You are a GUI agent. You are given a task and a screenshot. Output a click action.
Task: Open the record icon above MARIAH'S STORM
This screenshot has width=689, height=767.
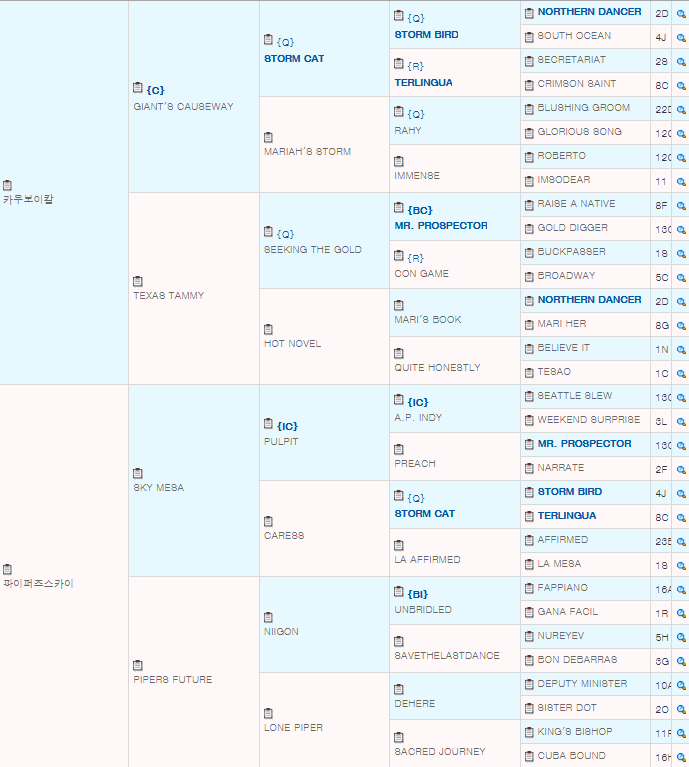[268, 137]
